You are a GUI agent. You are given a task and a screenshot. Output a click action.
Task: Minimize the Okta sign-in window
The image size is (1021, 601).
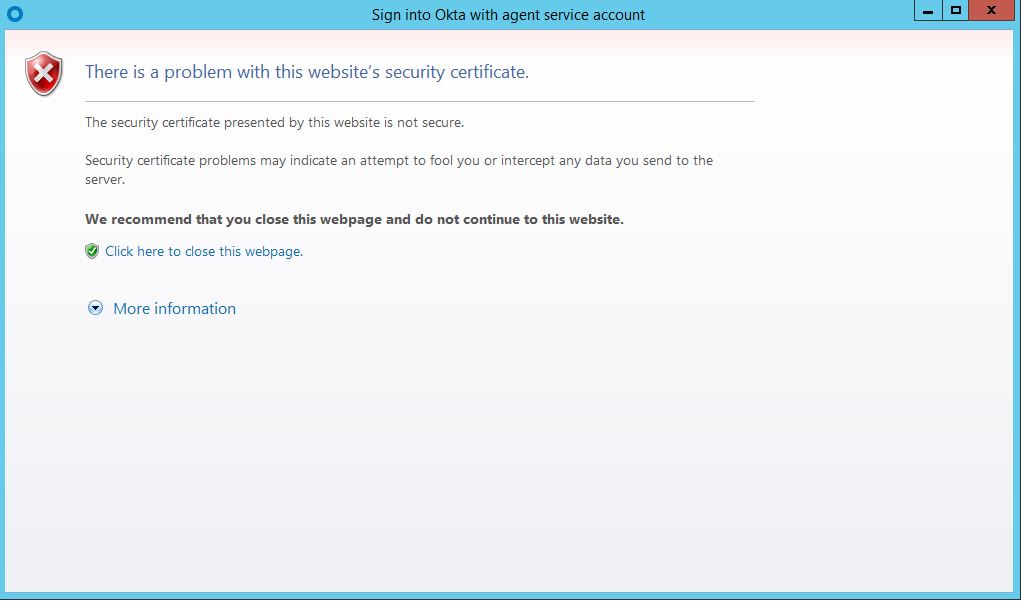pyautogui.click(x=928, y=11)
